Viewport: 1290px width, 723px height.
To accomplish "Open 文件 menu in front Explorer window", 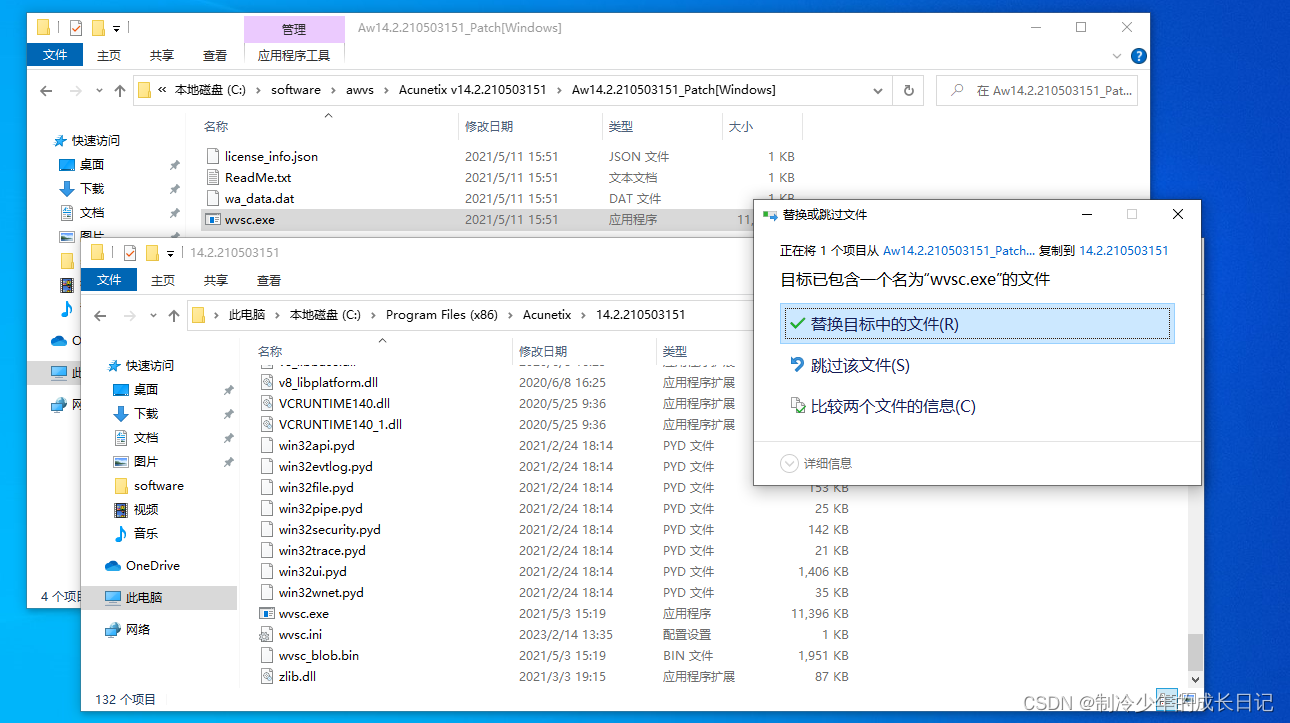I will pyautogui.click(x=109, y=280).
